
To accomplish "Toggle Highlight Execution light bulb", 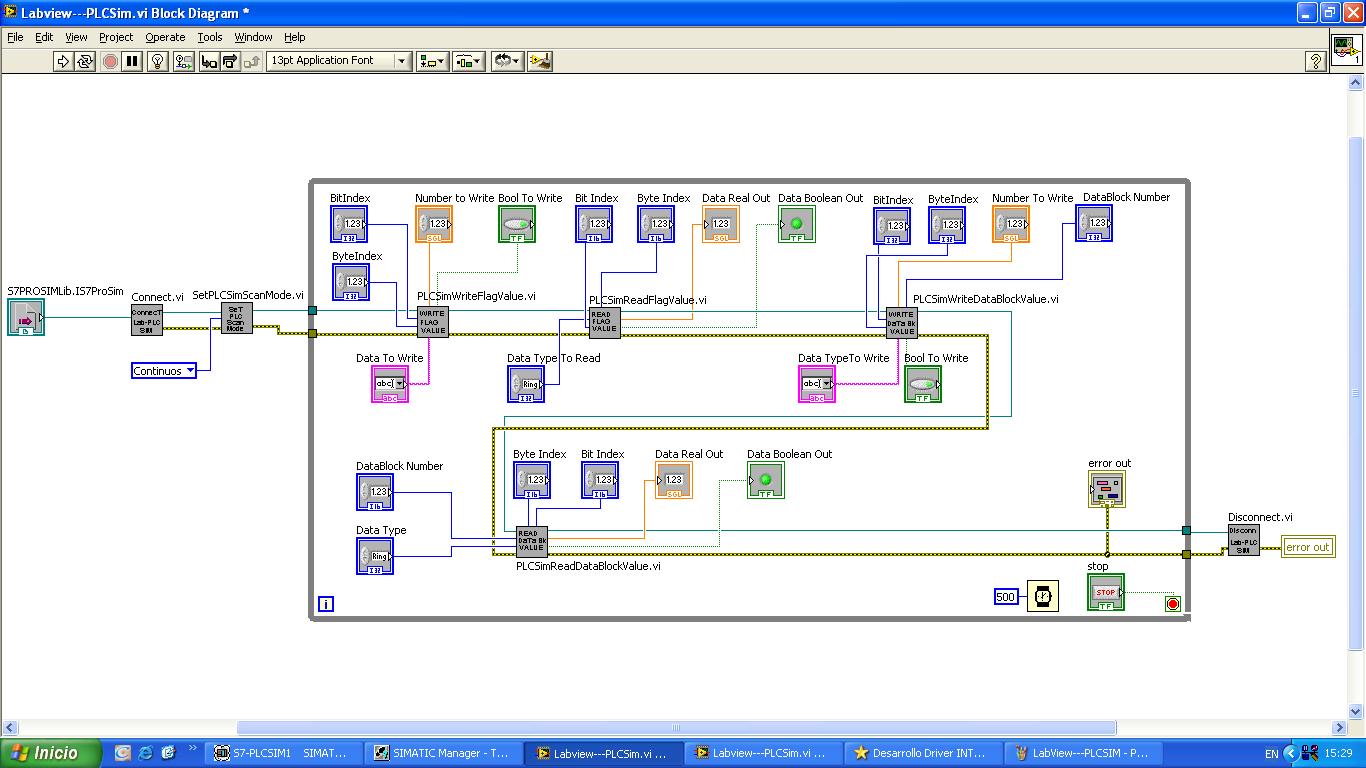I will 158,61.
